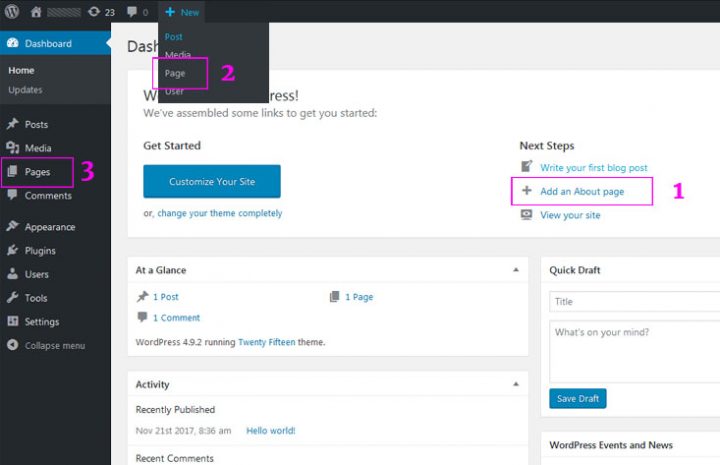Viewport: 720px width, 465px height.
Task: Click the WordPress logo in admin bar
Action: coord(12,11)
